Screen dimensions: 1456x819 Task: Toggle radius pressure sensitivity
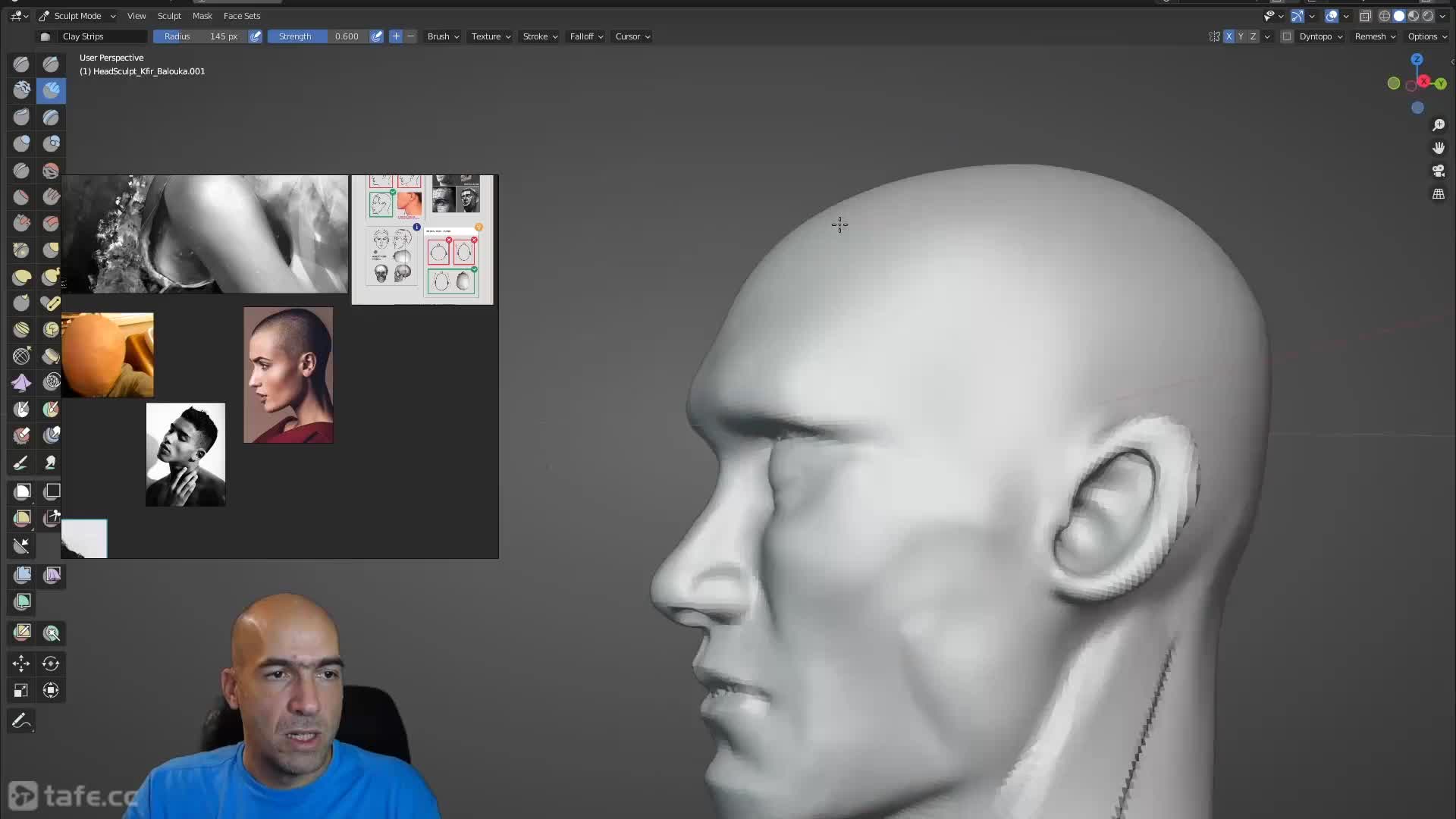[x=256, y=36]
